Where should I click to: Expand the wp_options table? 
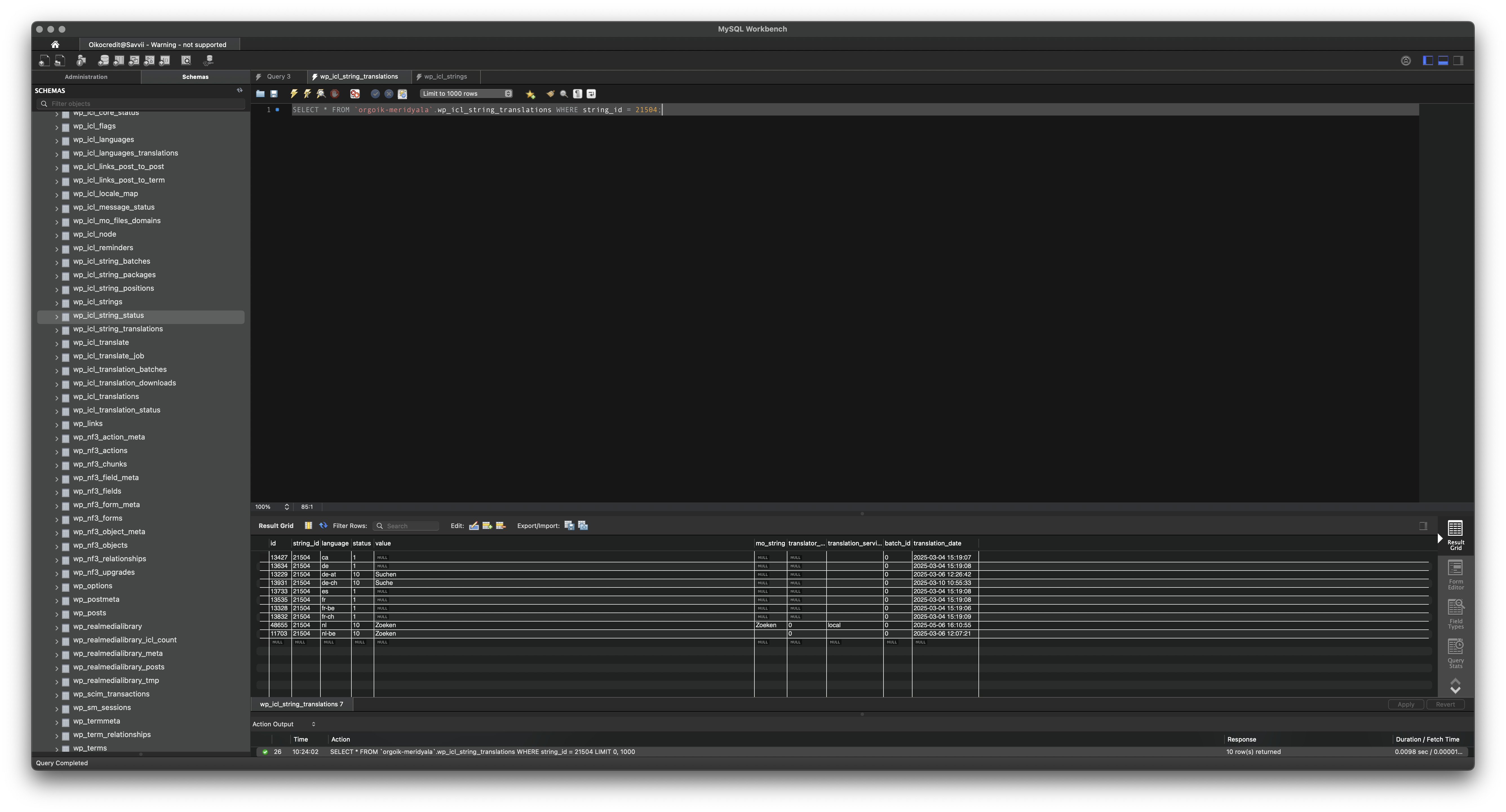click(x=57, y=587)
